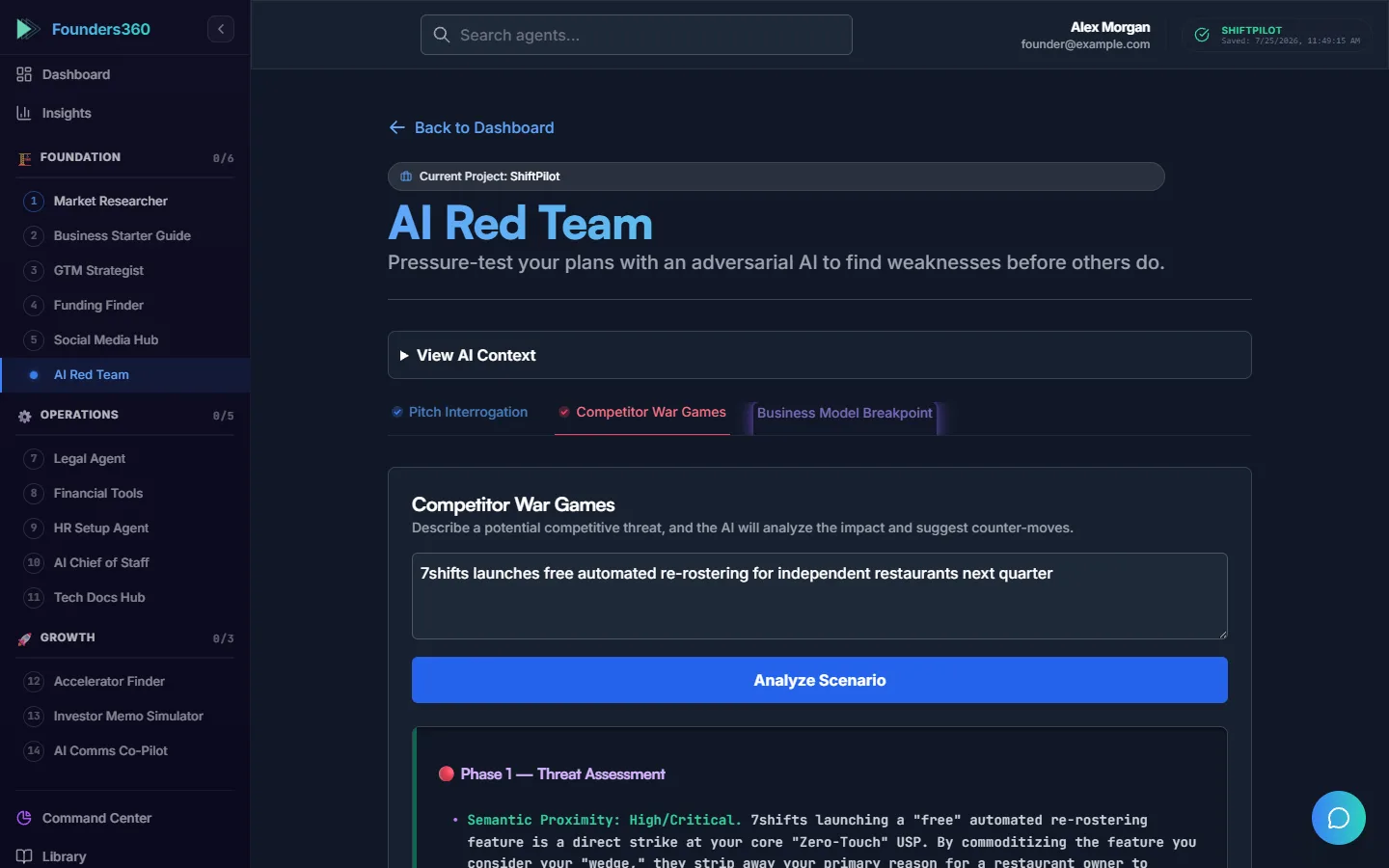Switch to Business Model Breakpoint tab
The image size is (1389, 868).
pyautogui.click(x=845, y=413)
